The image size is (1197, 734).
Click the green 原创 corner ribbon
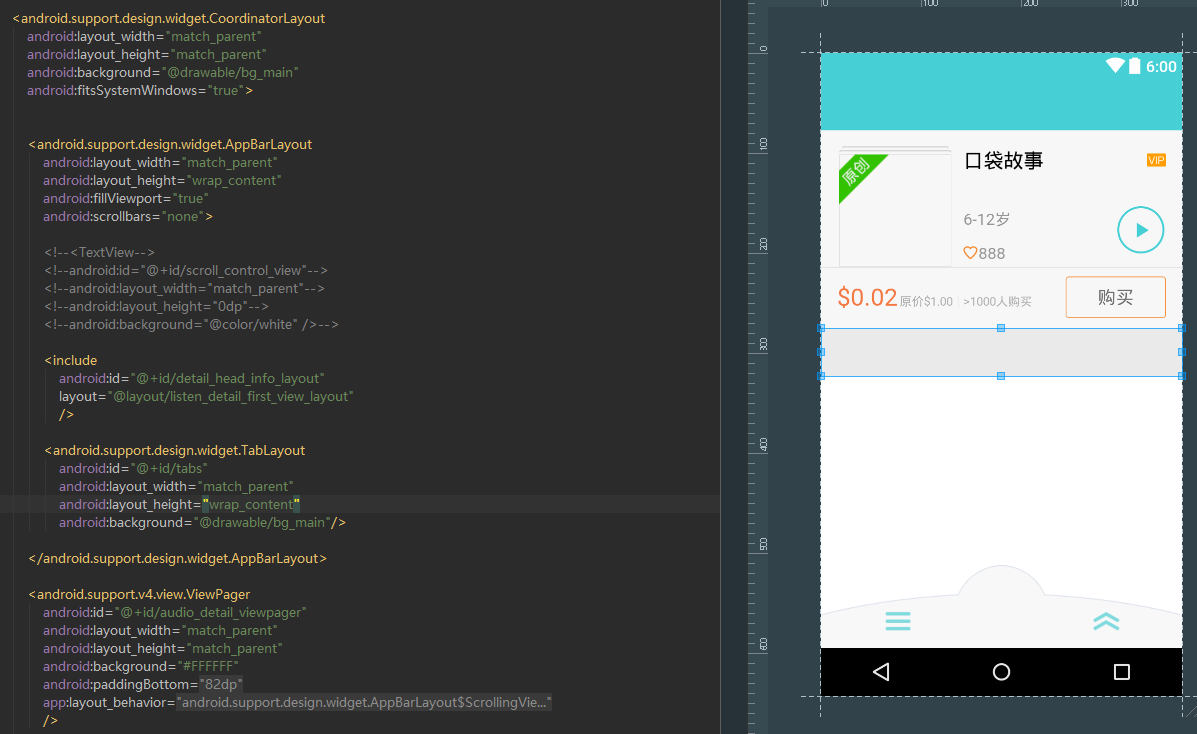click(x=856, y=173)
